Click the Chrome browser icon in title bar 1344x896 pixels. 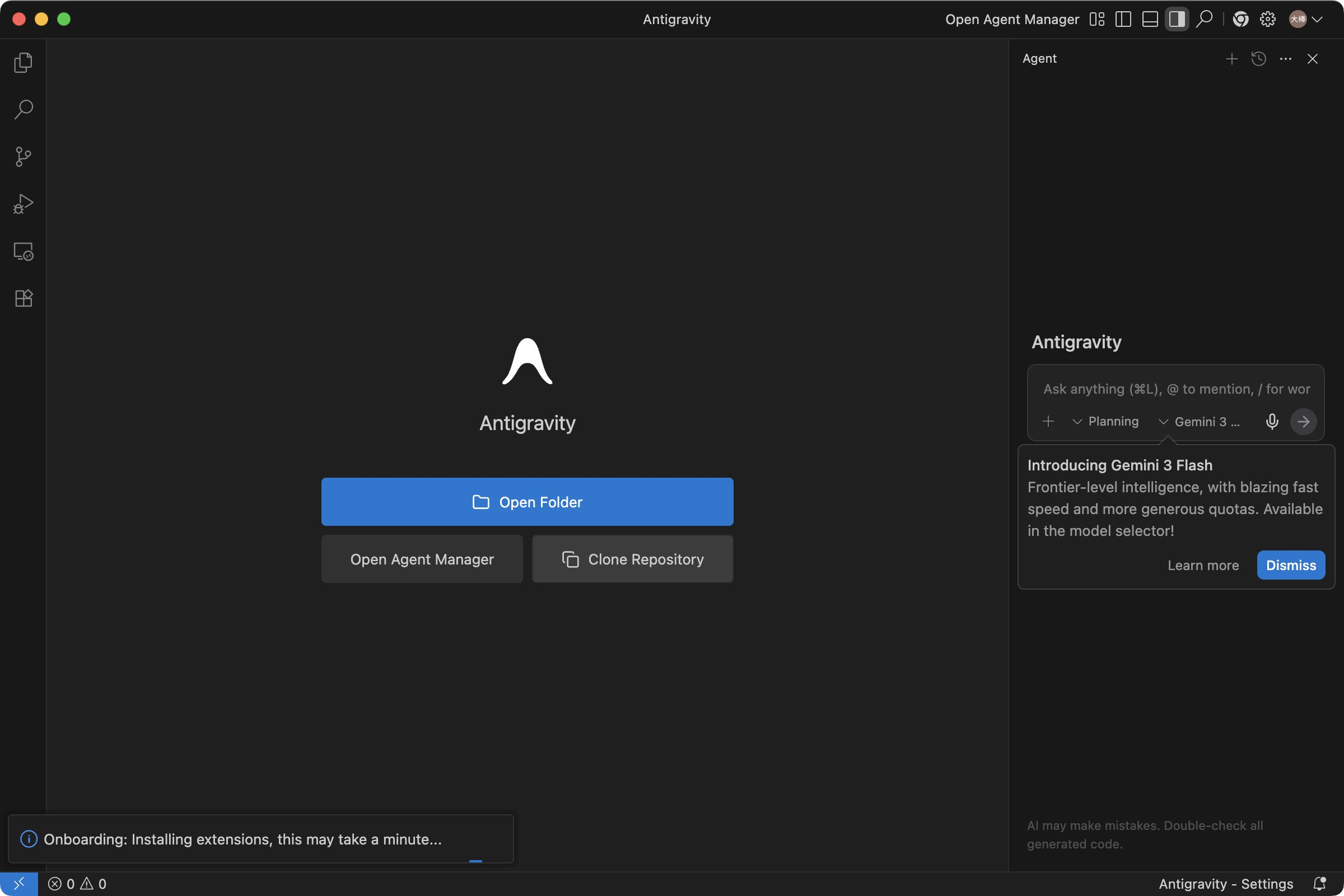pyautogui.click(x=1240, y=20)
